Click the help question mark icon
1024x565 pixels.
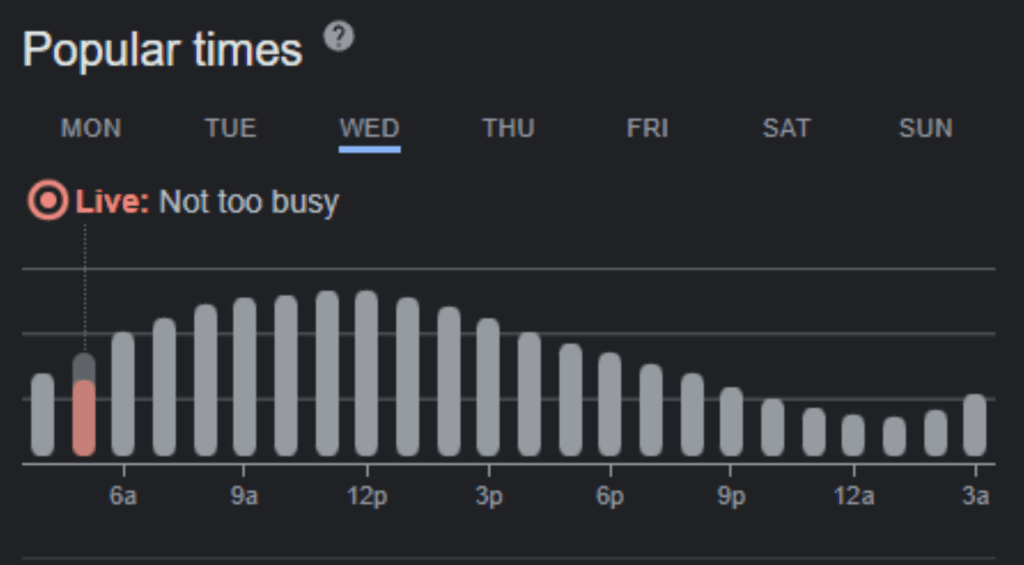[x=339, y=38]
